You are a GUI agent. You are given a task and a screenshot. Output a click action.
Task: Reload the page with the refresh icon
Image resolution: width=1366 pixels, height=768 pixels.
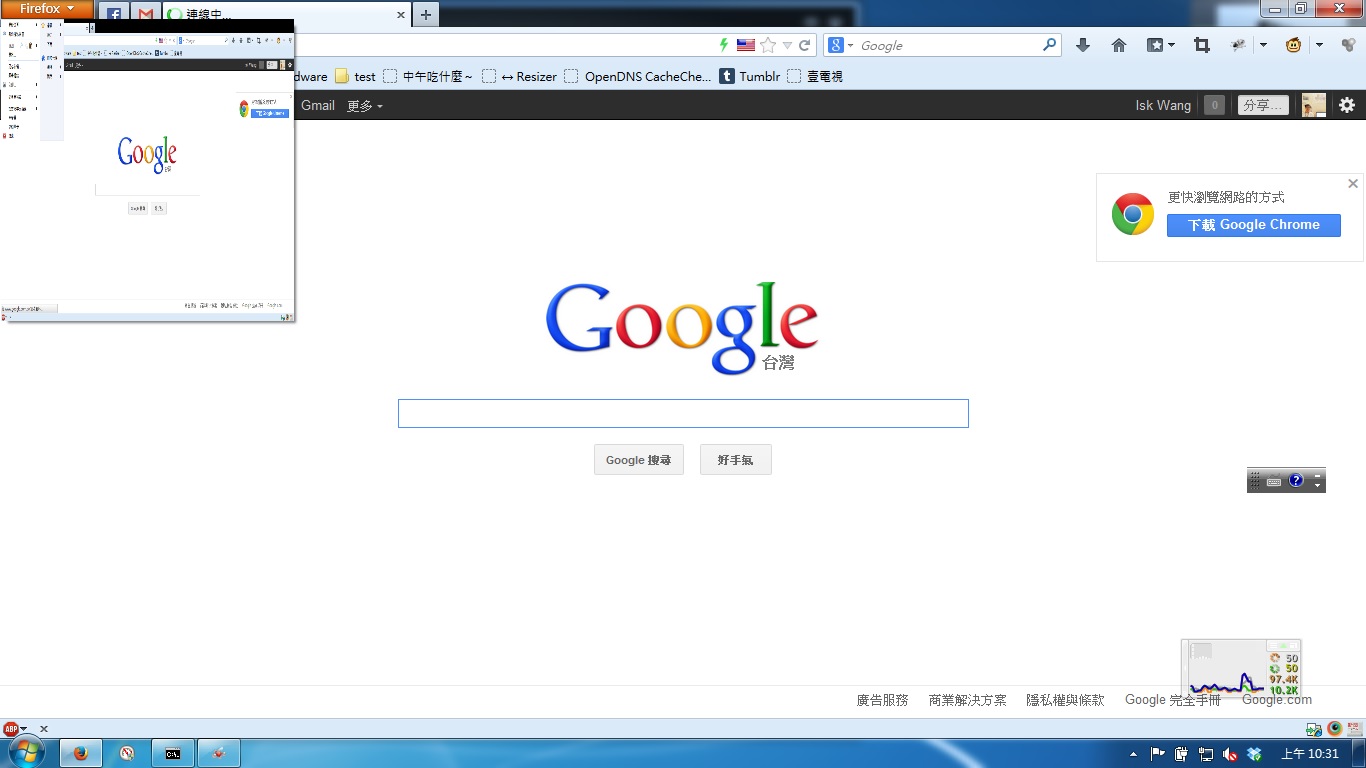click(804, 45)
